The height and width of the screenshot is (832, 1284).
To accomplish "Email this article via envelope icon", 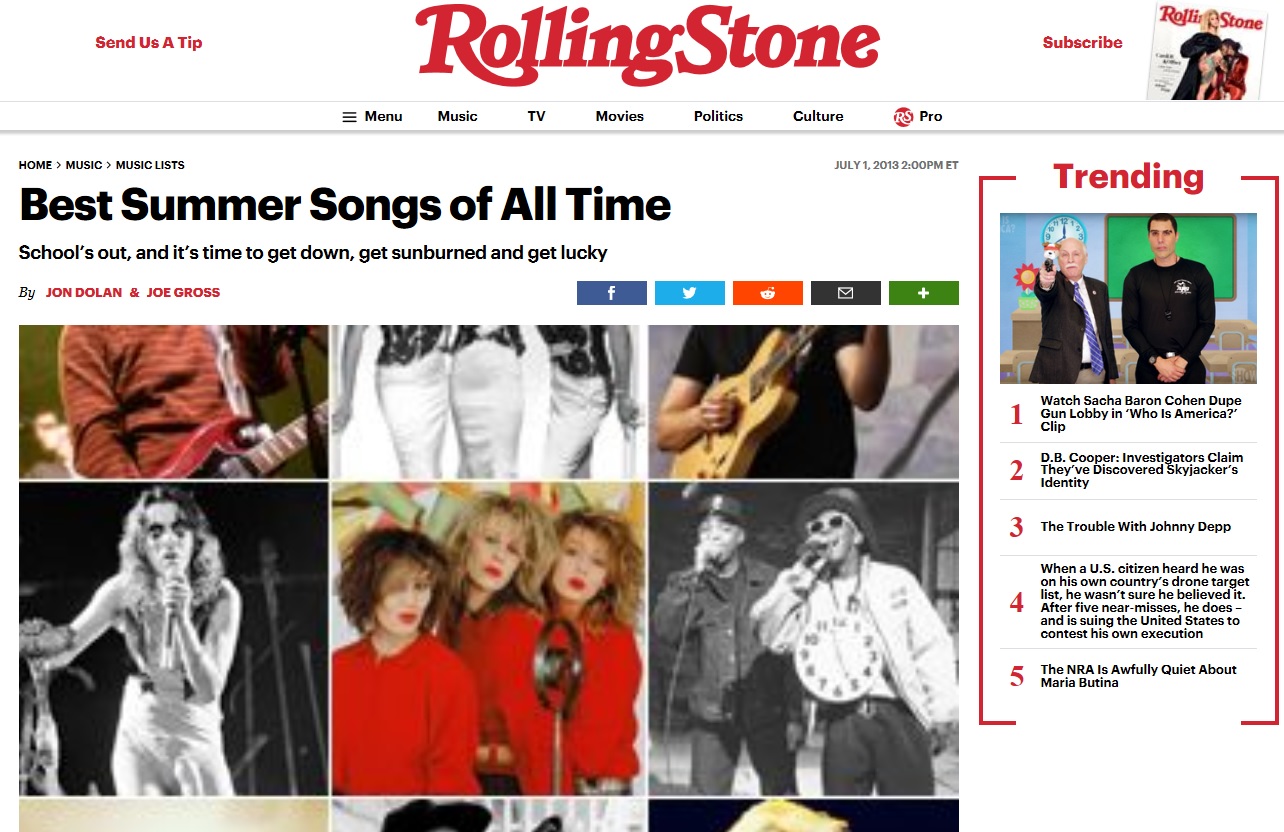I will pyautogui.click(x=845, y=293).
